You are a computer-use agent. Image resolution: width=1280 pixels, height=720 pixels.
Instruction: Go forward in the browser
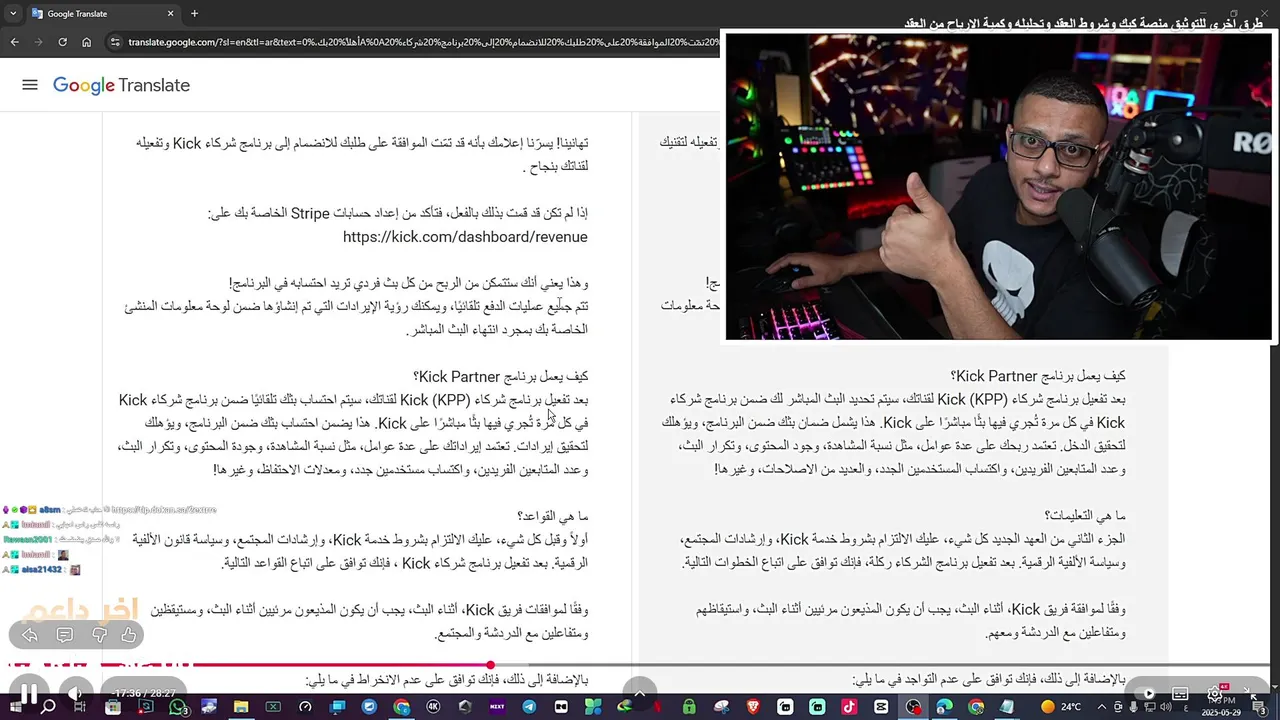[x=38, y=42]
